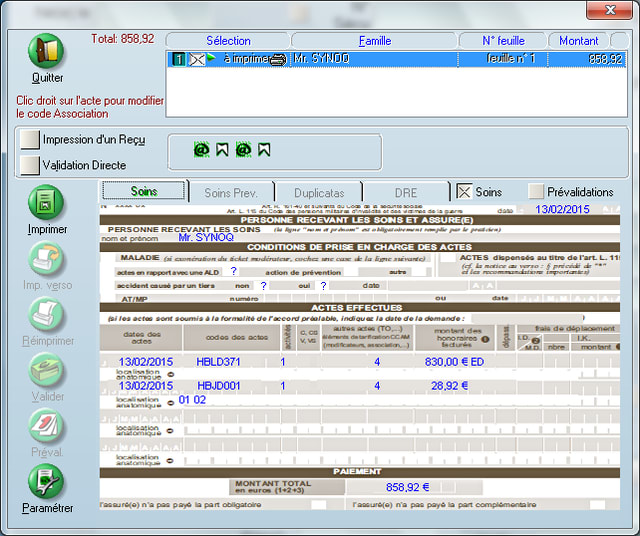Click the Quitter door icon
Image resolution: width=640 pixels, height=536 pixels.
(46, 51)
